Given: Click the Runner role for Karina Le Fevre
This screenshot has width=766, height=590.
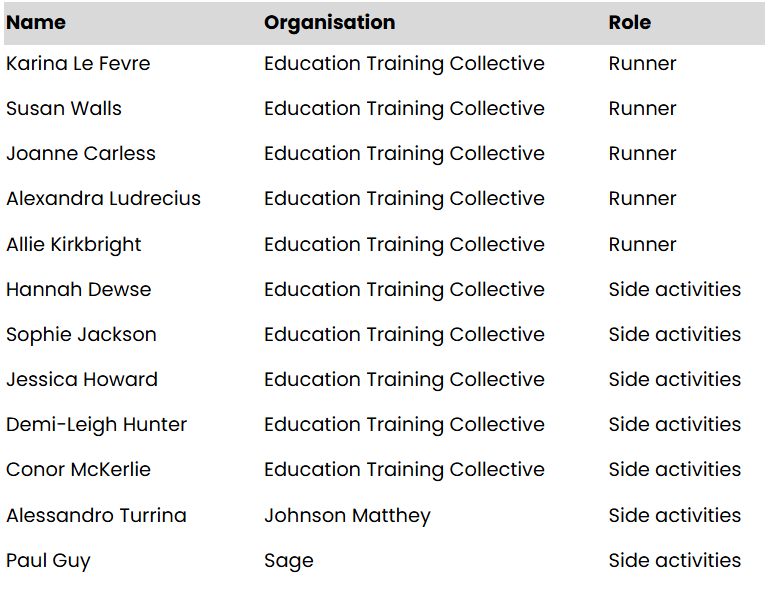Looking at the screenshot, I should pyautogui.click(x=642, y=63).
